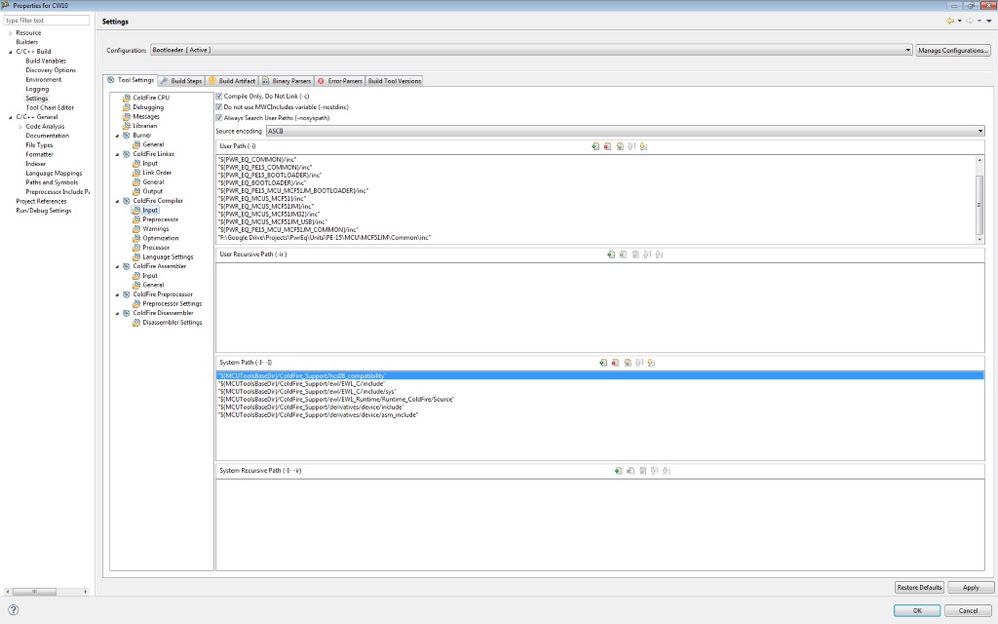
Task: Toggle Compile Only, Do Not Link checkbox
Action: click(x=219, y=96)
